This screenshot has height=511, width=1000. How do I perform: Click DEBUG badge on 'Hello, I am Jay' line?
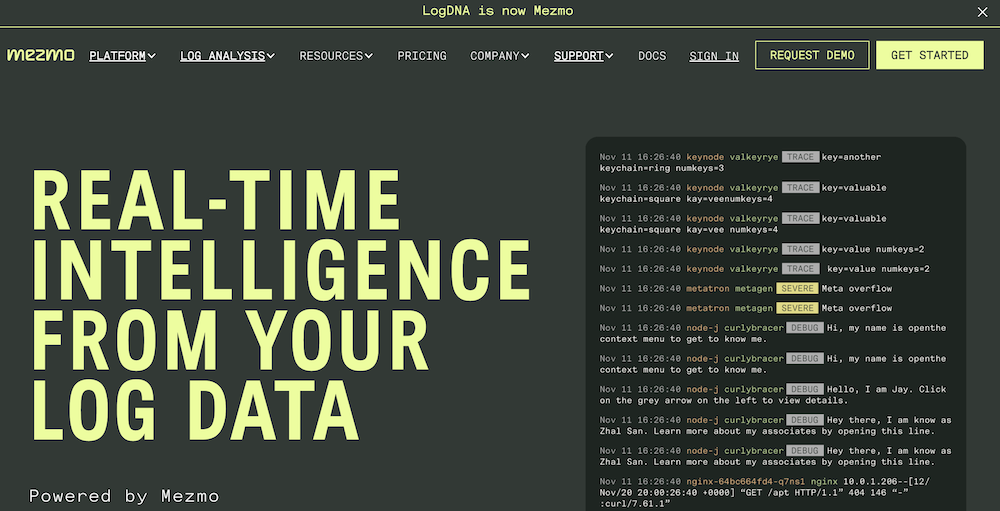(x=804, y=389)
